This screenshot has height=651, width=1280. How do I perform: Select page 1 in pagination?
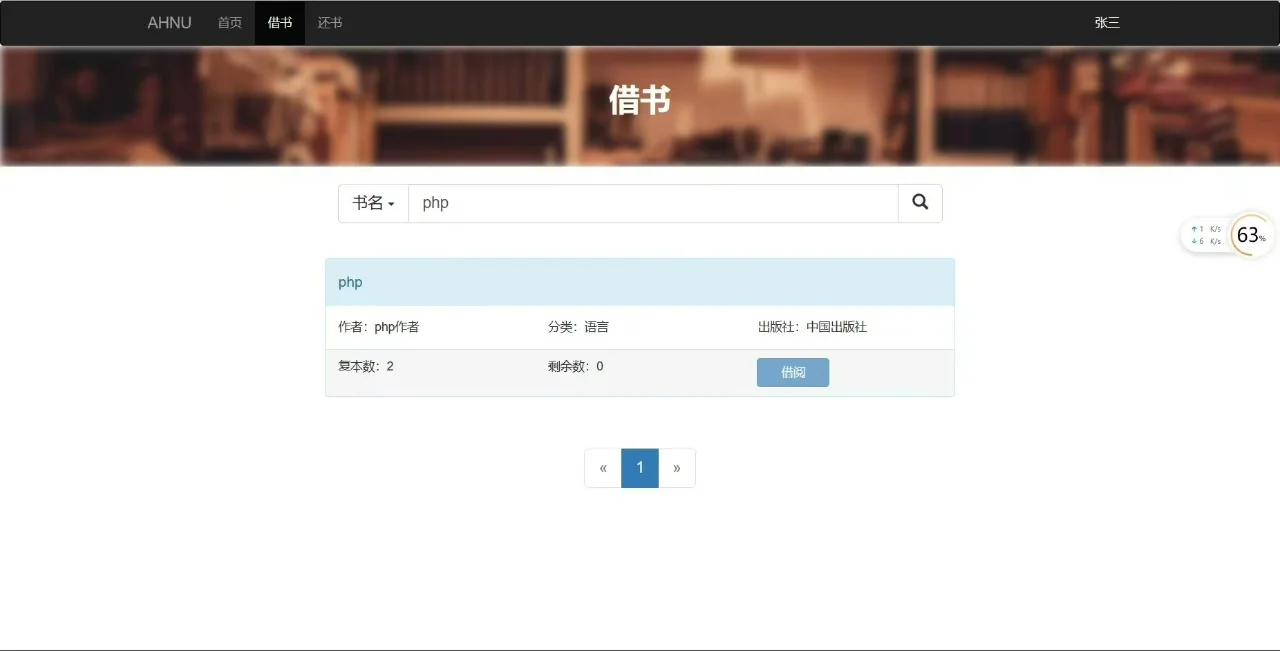click(x=639, y=467)
